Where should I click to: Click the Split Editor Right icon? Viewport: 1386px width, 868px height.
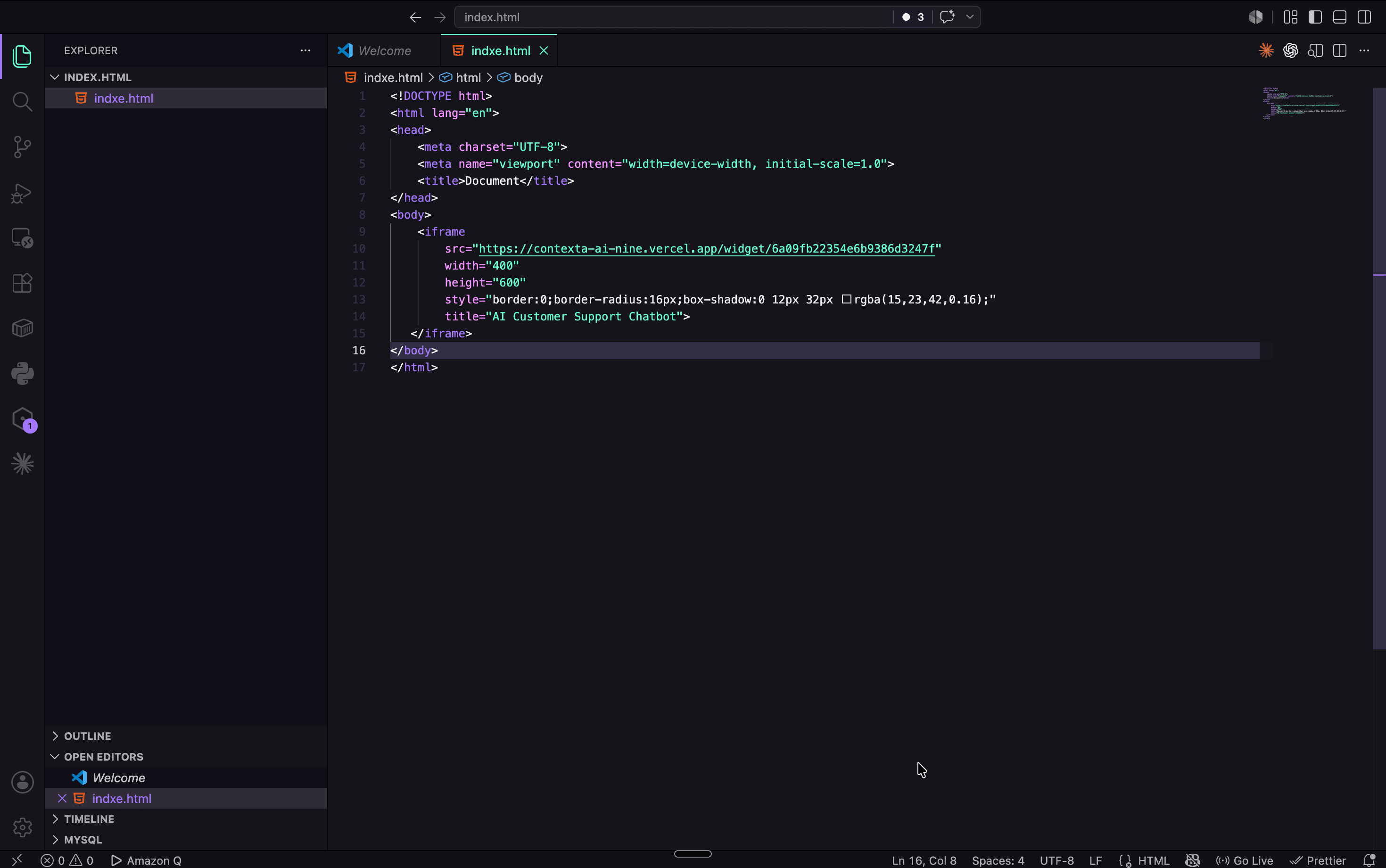click(1339, 50)
